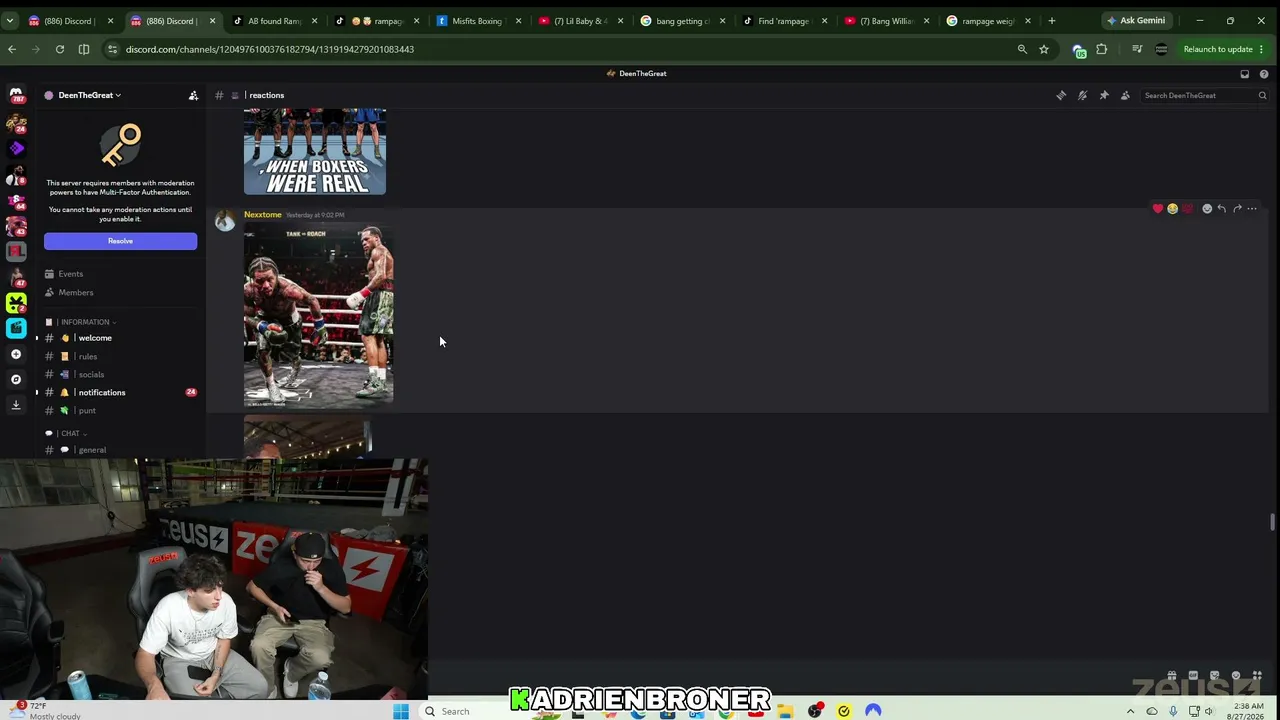Open Chrome tab search dropdown arrow

coord(11,21)
